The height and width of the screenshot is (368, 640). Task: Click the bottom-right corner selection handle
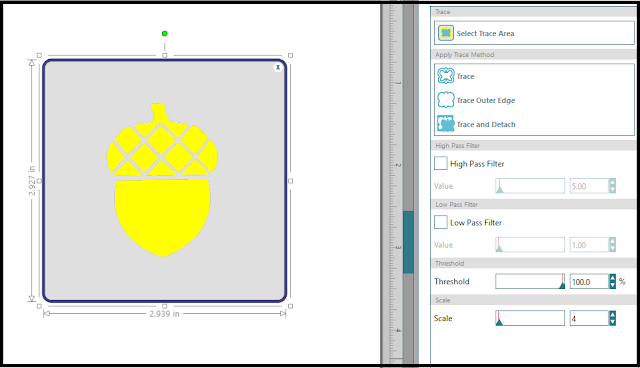point(291,306)
